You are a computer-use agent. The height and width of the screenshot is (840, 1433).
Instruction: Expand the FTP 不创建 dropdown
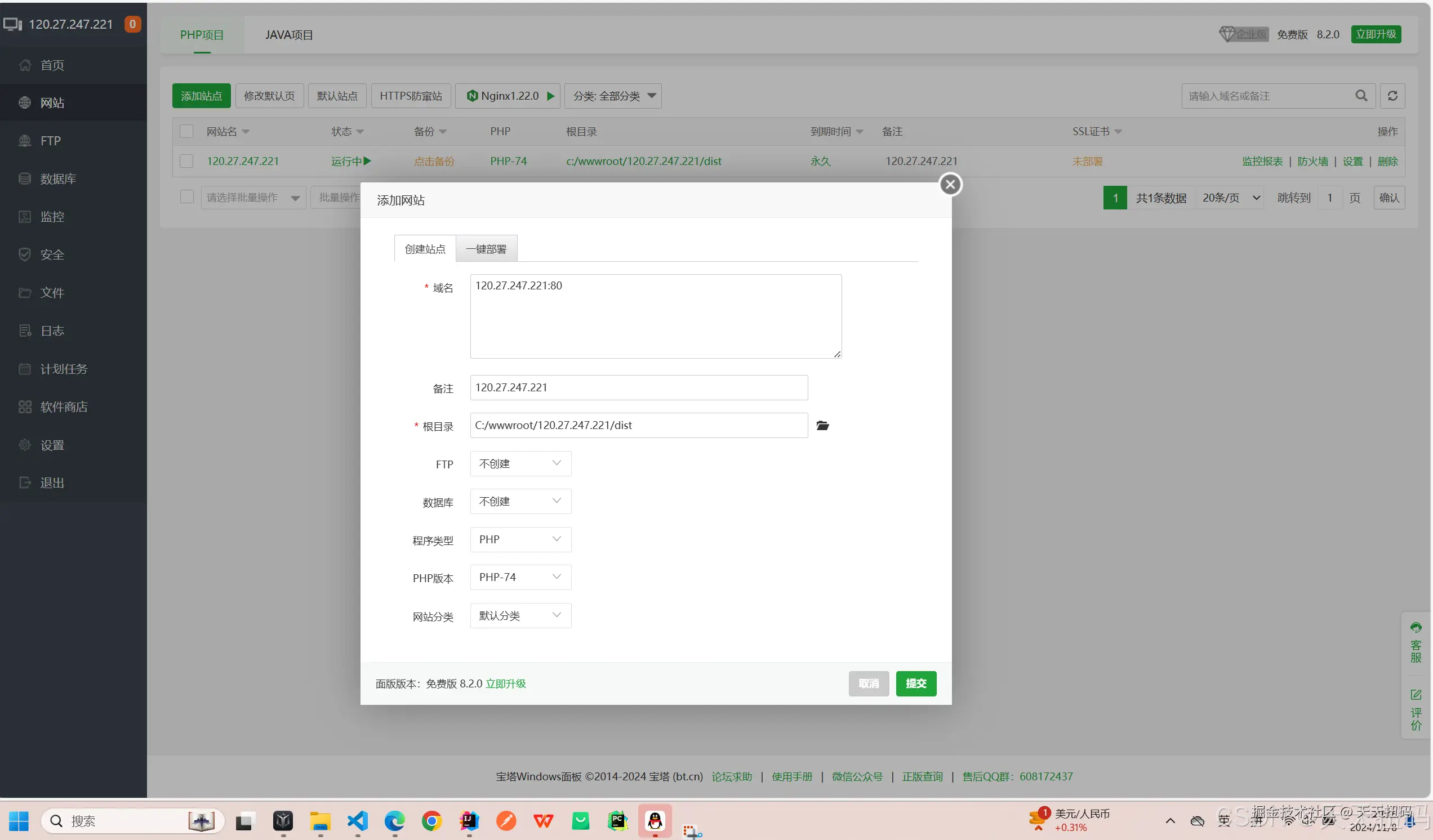520,464
